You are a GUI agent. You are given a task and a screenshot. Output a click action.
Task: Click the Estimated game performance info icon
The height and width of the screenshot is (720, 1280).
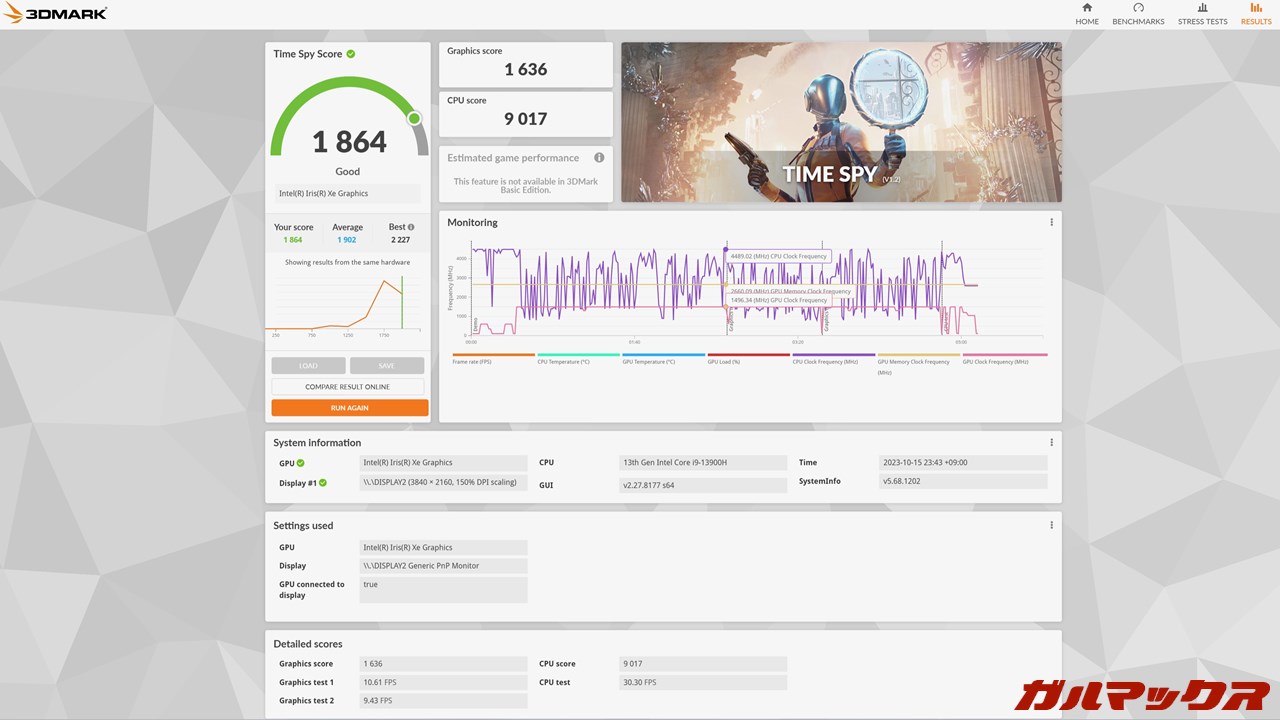tap(599, 158)
